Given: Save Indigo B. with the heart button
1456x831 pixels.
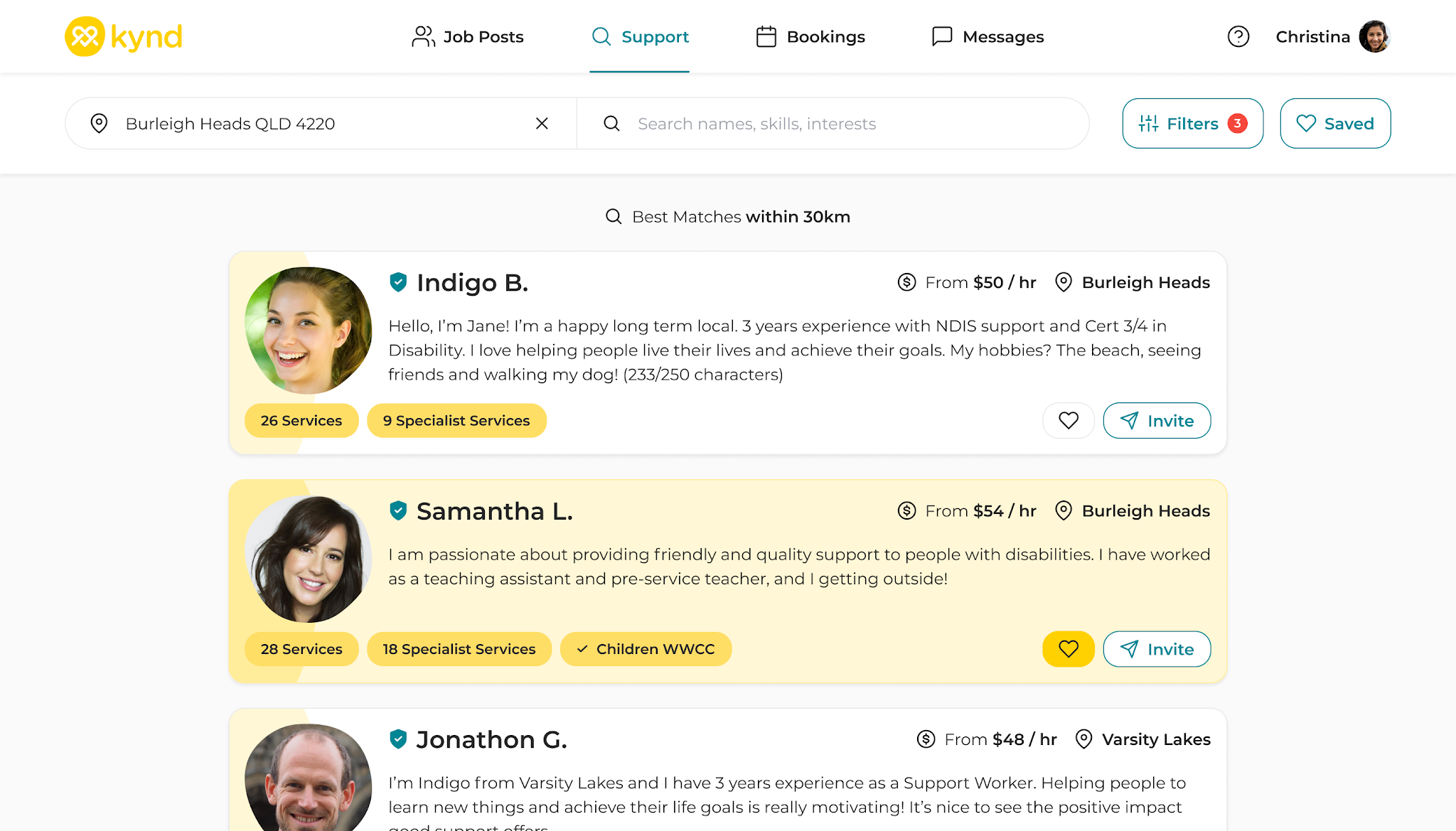Looking at the screenshot, I should click(x=1068, y=421).
